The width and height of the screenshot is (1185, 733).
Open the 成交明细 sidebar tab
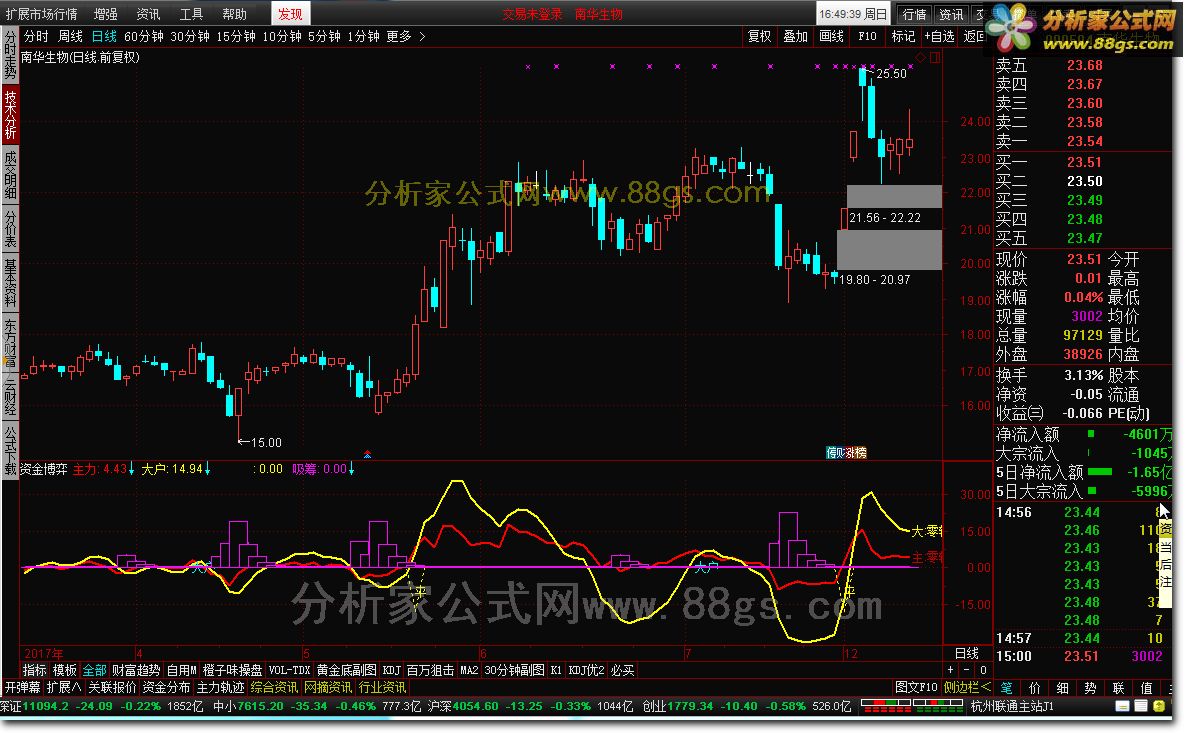(10, 175)
